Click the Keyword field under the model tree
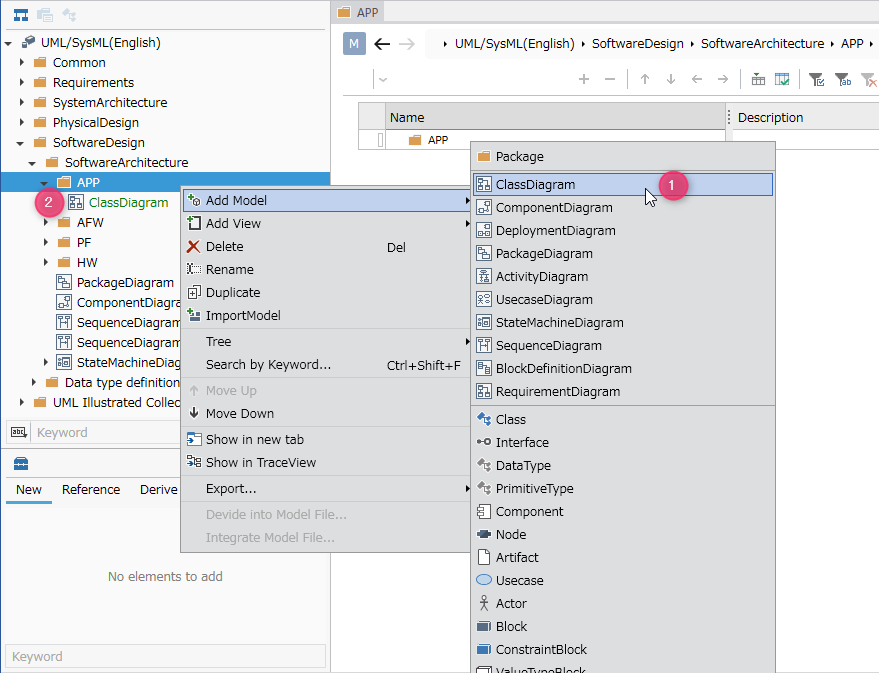The height and width of the screenshot is (673, 879). coord(107,432)
